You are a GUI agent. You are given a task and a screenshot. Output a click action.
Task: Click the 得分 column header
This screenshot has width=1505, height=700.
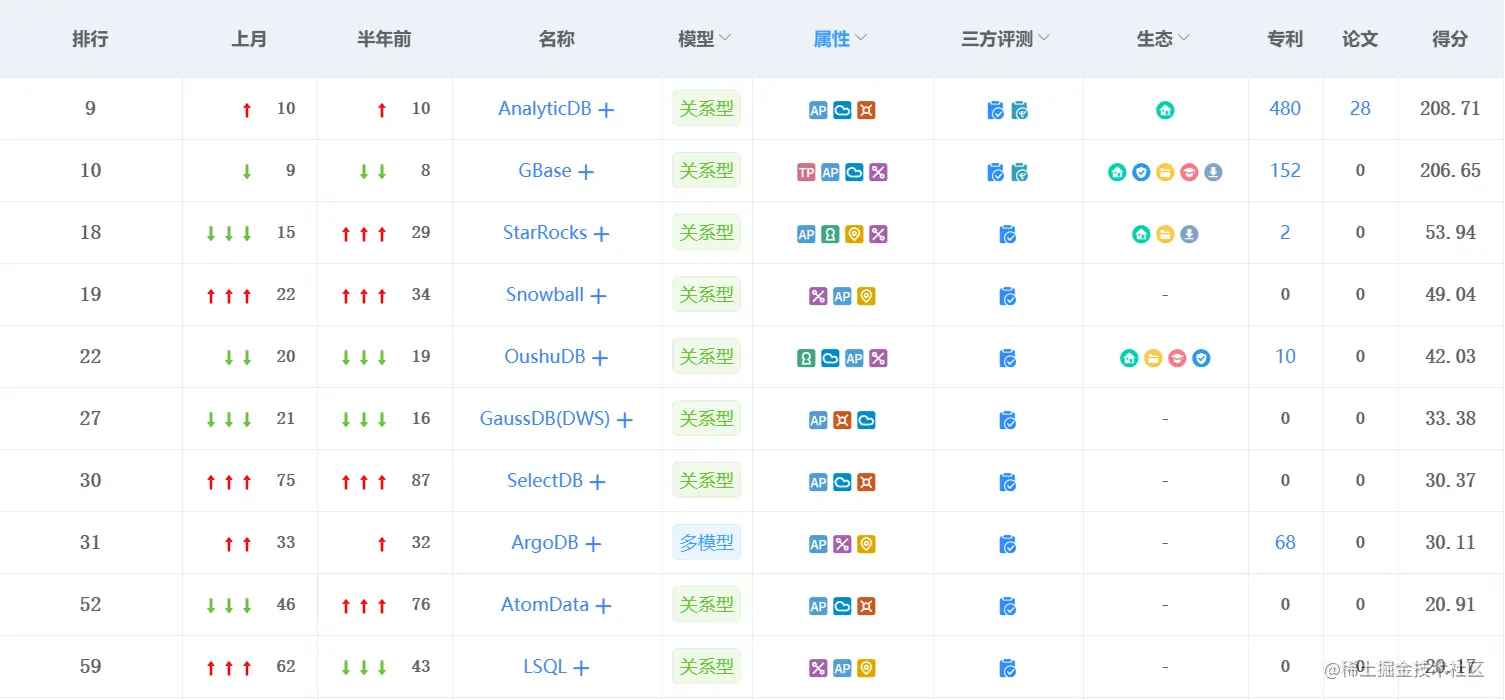click(x=1450, y=39)
